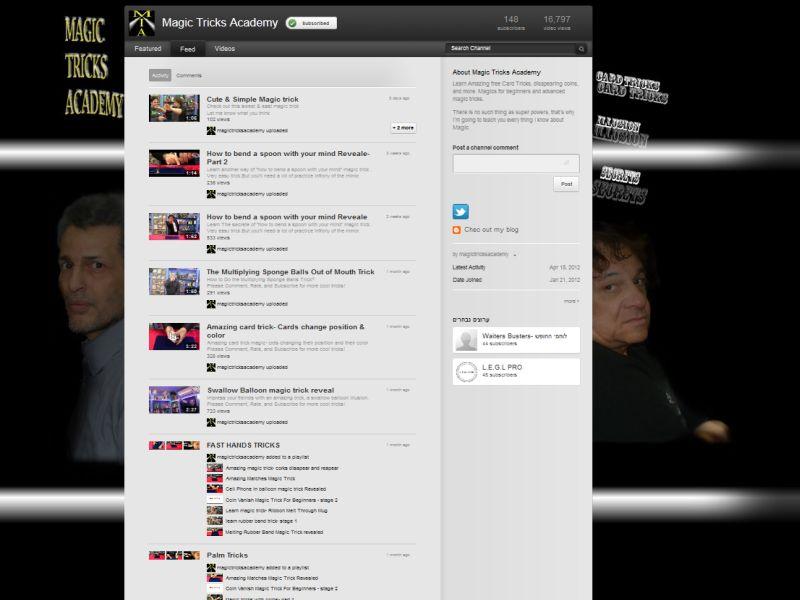
Task: Open the spoon bending Reveale Part 2 thumbnail
Action: click(x=174, y=163)
